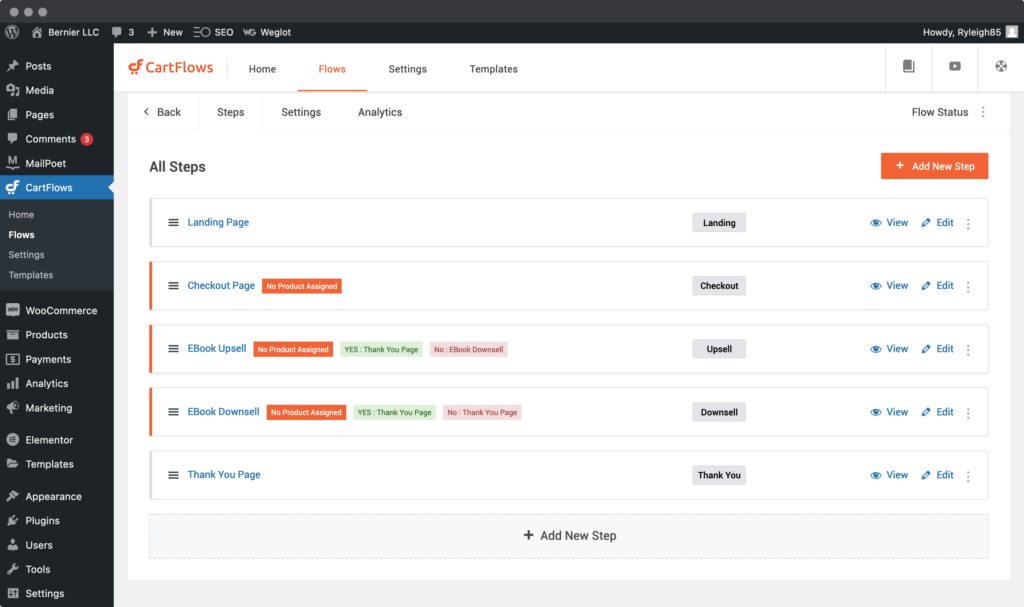Click the YouTube video tutorials icon

tap(955, 67)
